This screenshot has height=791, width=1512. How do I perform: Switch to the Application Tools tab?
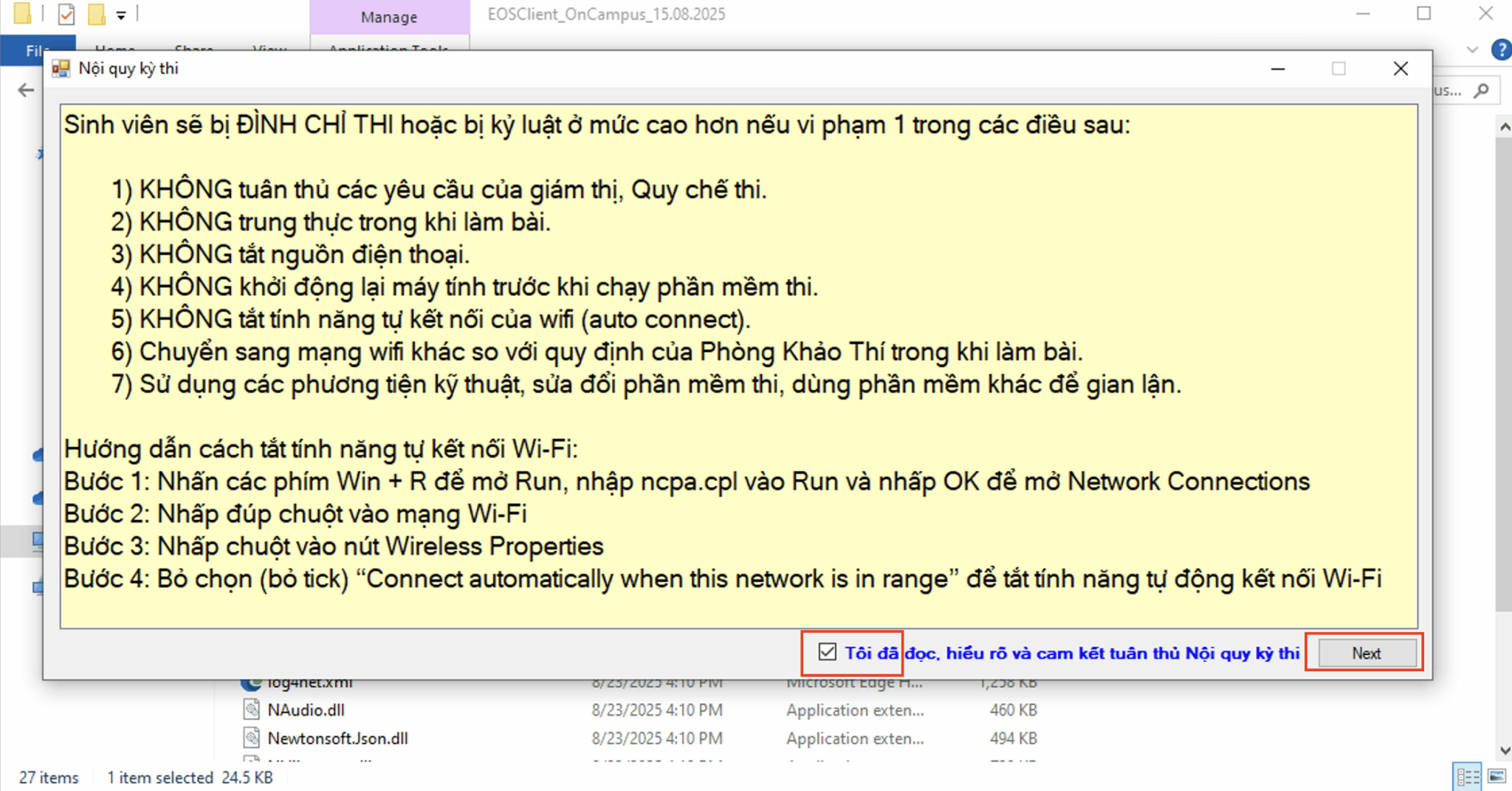pos(388,50)
